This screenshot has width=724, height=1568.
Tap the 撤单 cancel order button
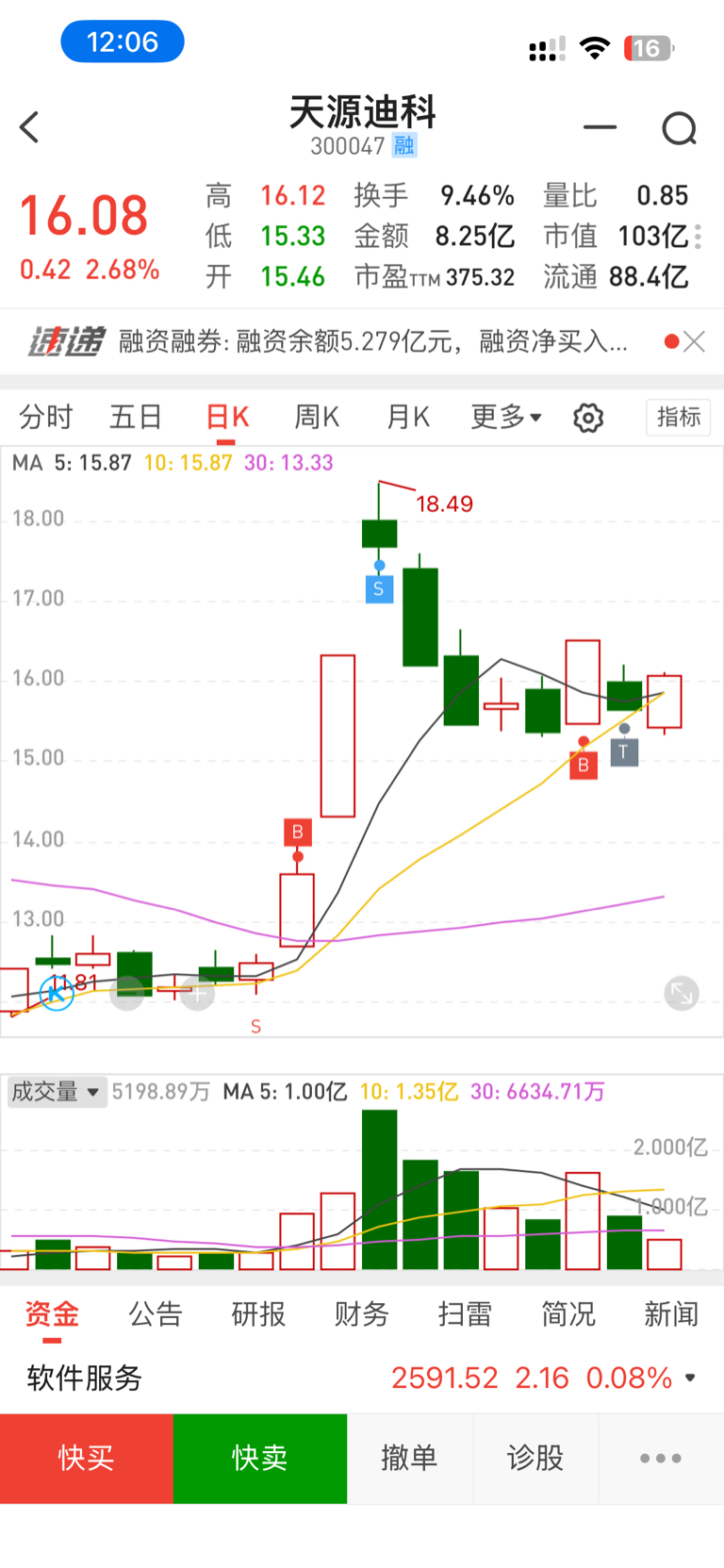pyautogui.click(x=409, y=1459)
